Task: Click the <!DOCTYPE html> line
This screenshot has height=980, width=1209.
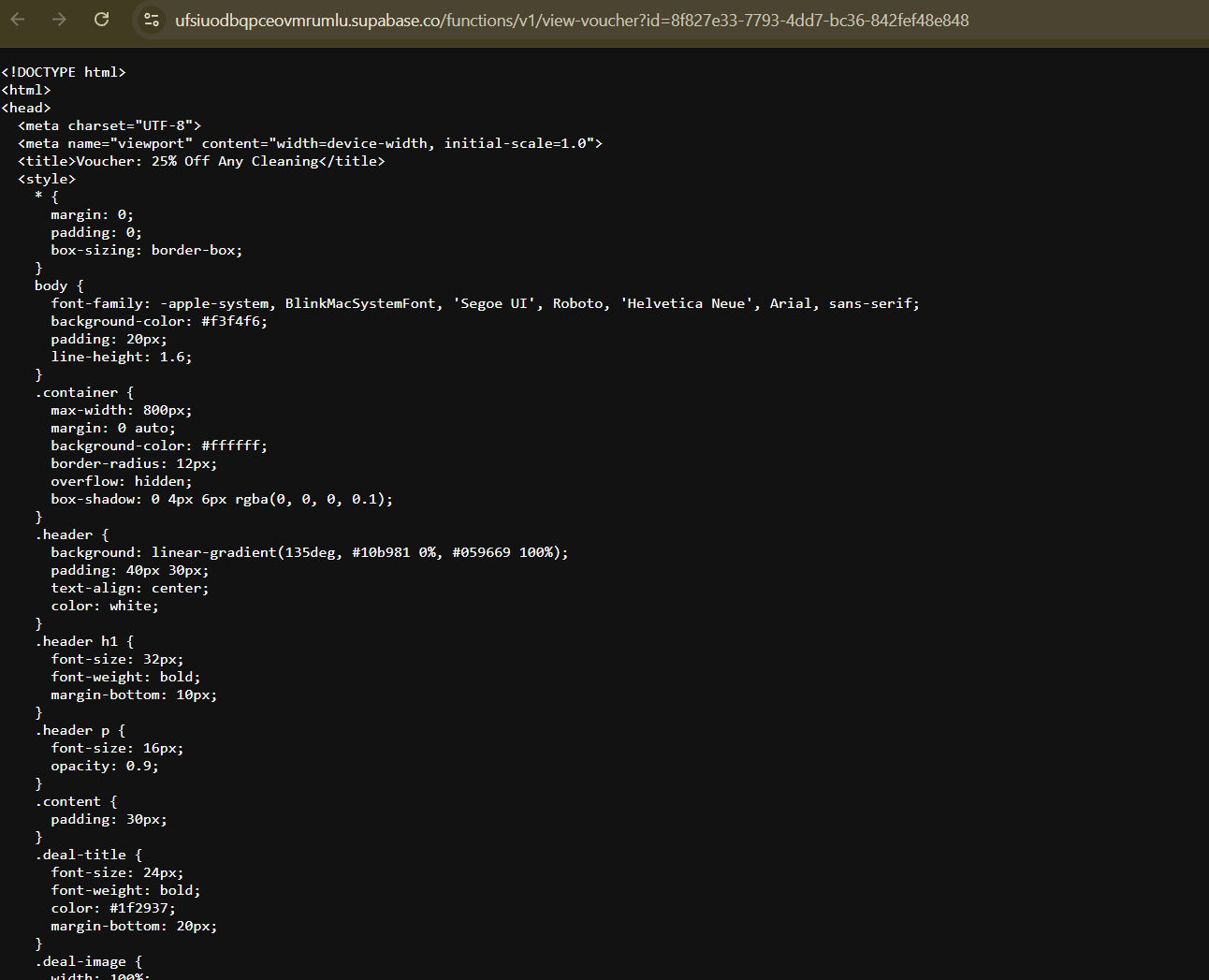Action: pyautogui.click(x=64, y=72)
